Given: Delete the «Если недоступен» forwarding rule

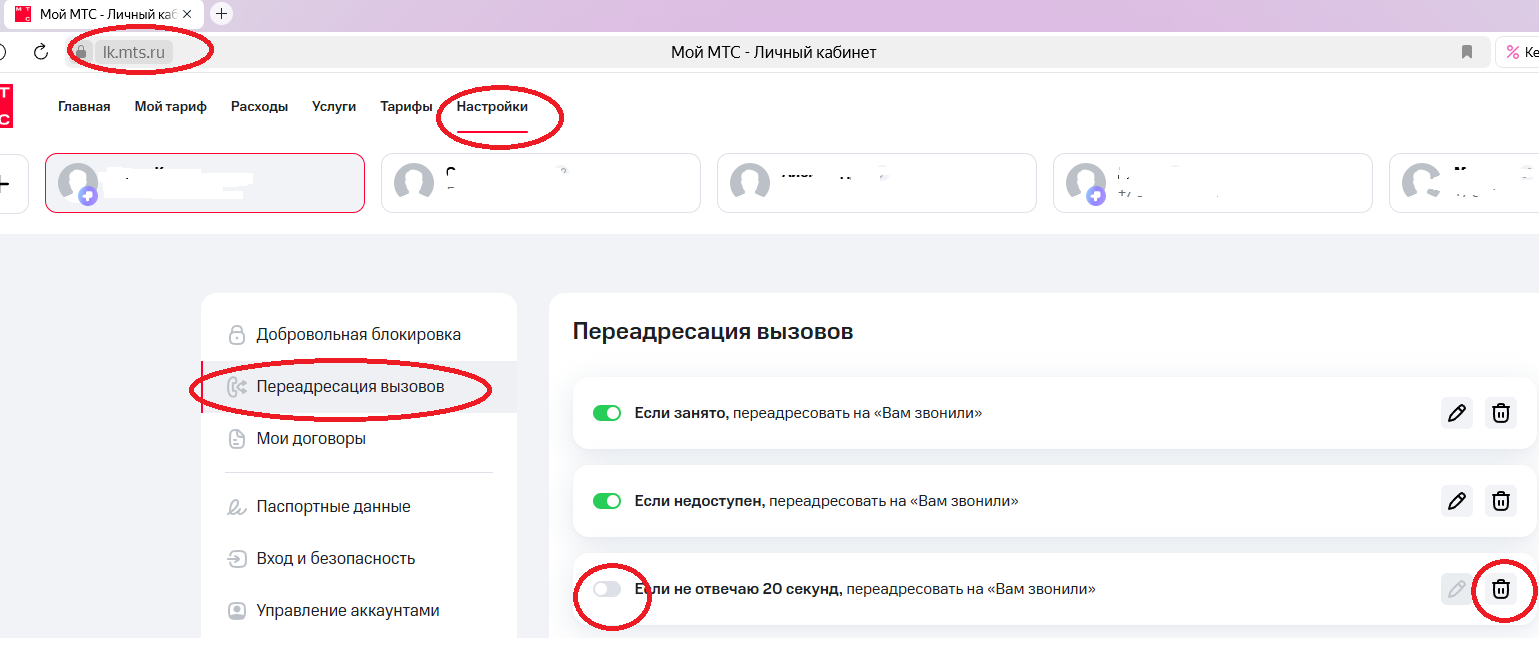Looking at the screenshot, I should pyautogui.click(x=1500, y=501).
